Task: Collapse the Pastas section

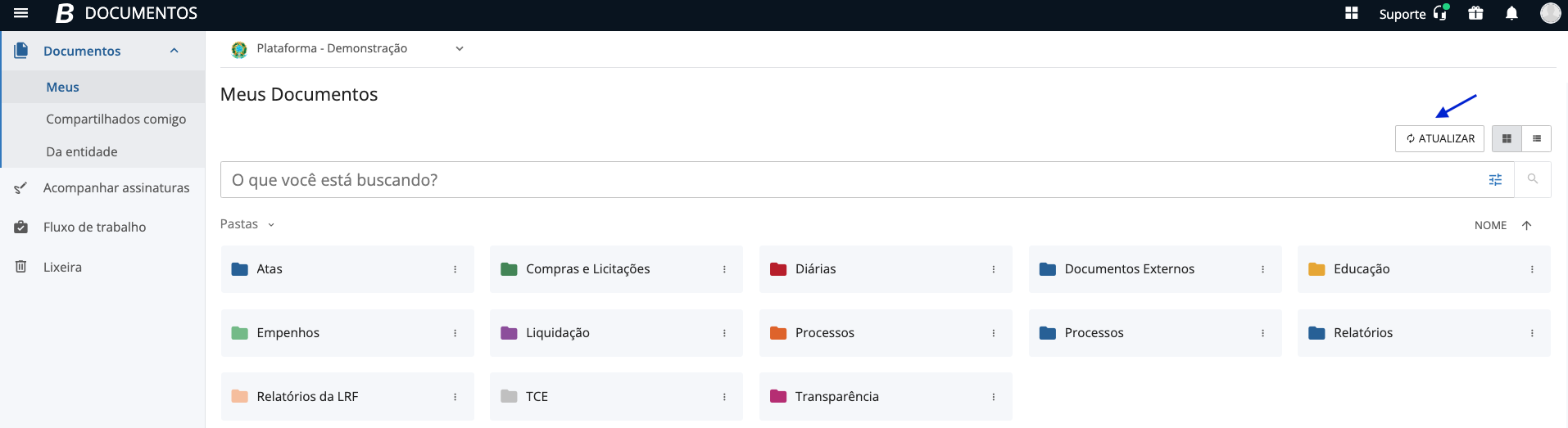Action: [271, 225]
